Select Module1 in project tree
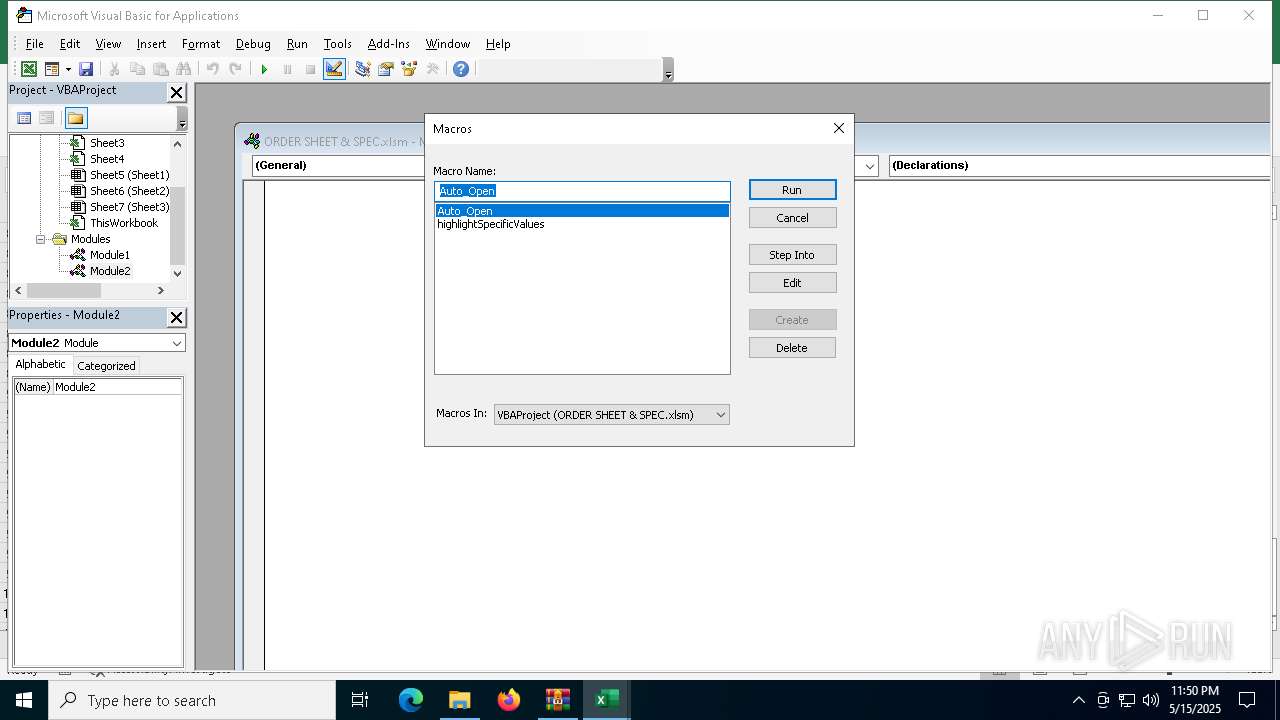This screenshot has width=1280, height=720. click(110, 255)
